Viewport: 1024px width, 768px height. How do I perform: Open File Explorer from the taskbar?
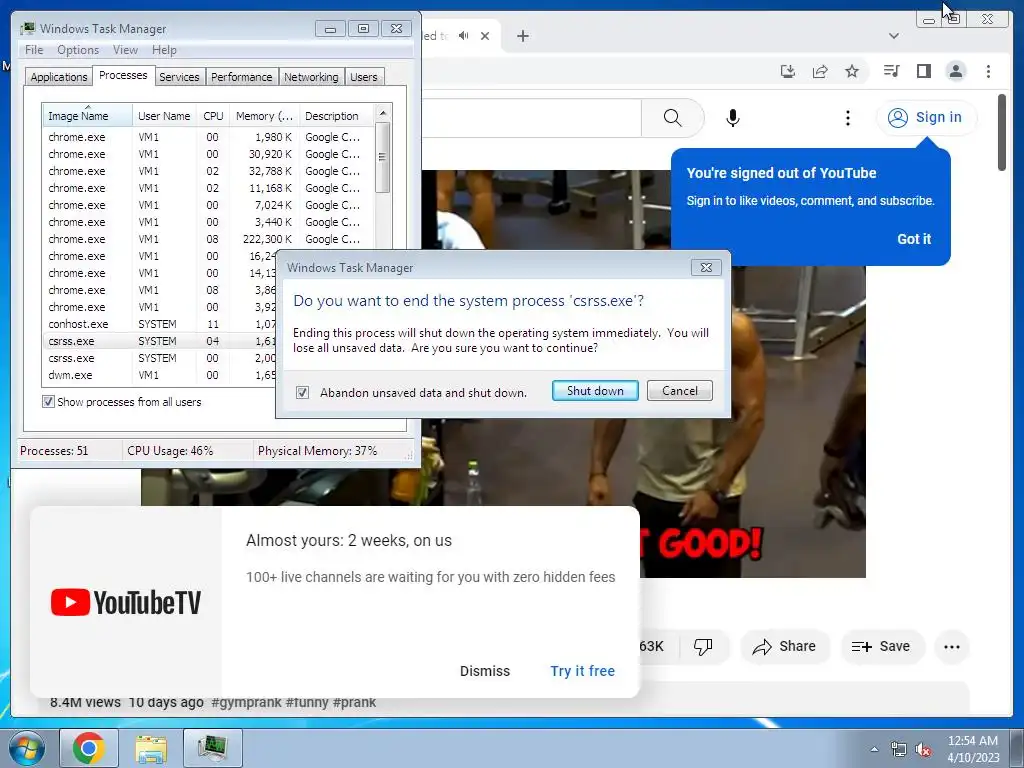(x=151, y=748)
